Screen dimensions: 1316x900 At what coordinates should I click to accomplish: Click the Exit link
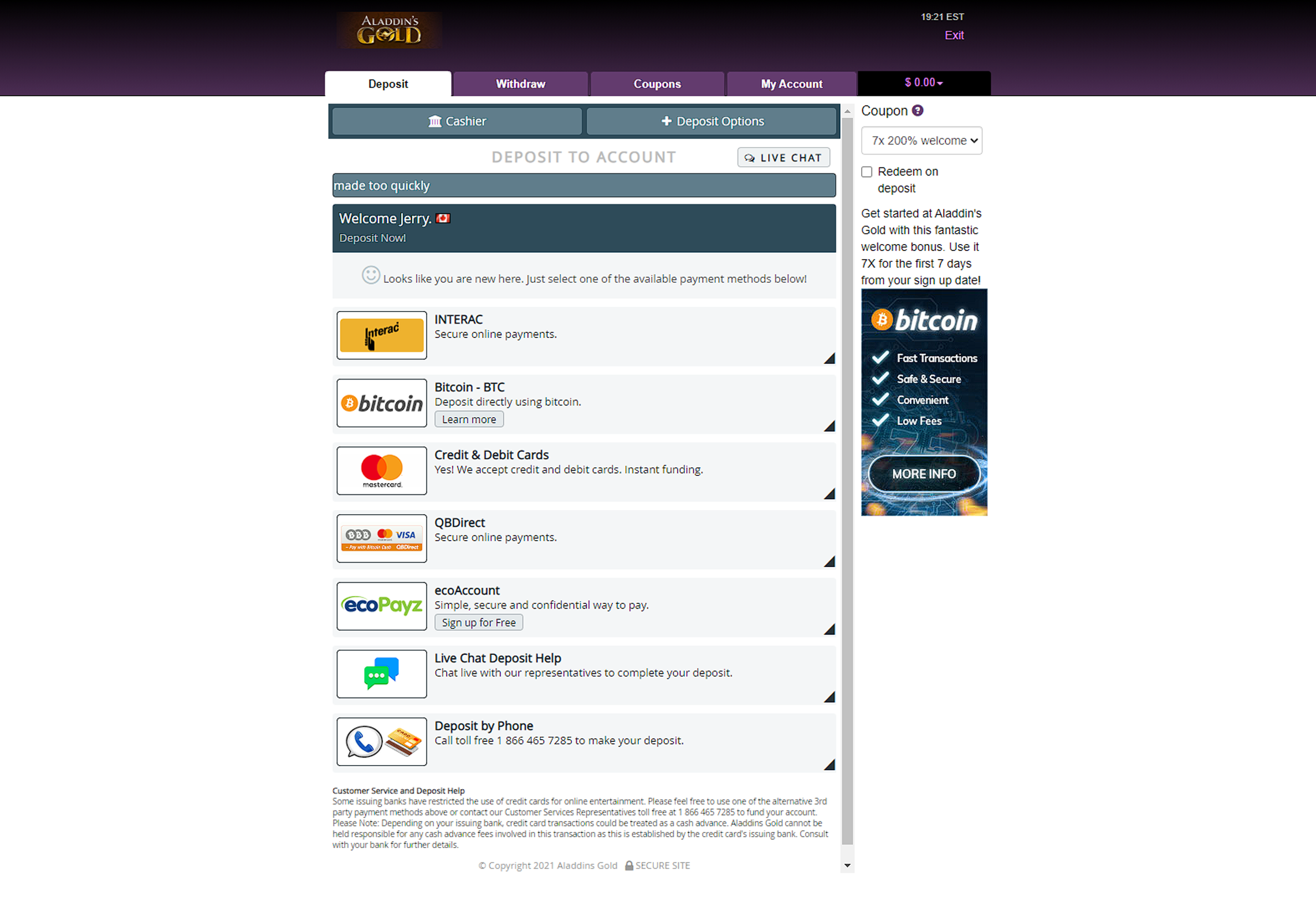coord(954,35)
